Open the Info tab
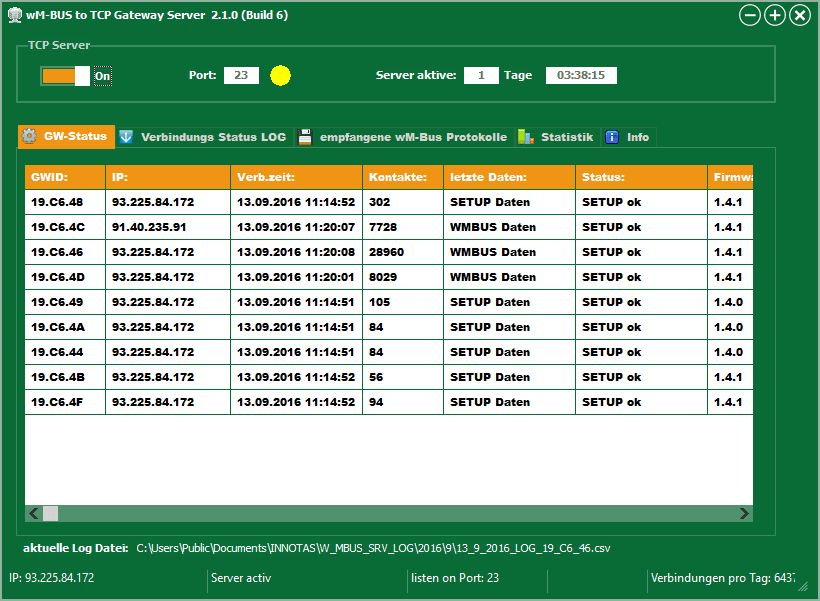Viewport: 820px width, 601px height. 637,137
